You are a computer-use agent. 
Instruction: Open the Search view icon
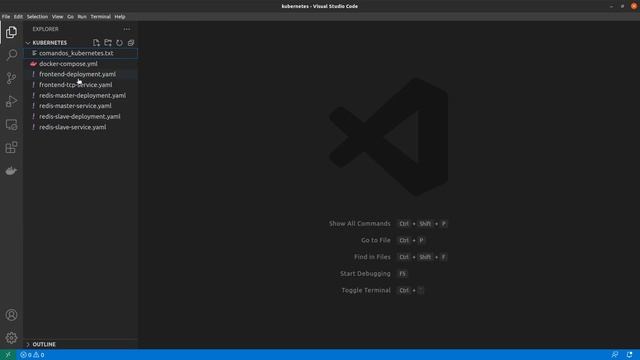pyautogui.click(x=11, y=55)
